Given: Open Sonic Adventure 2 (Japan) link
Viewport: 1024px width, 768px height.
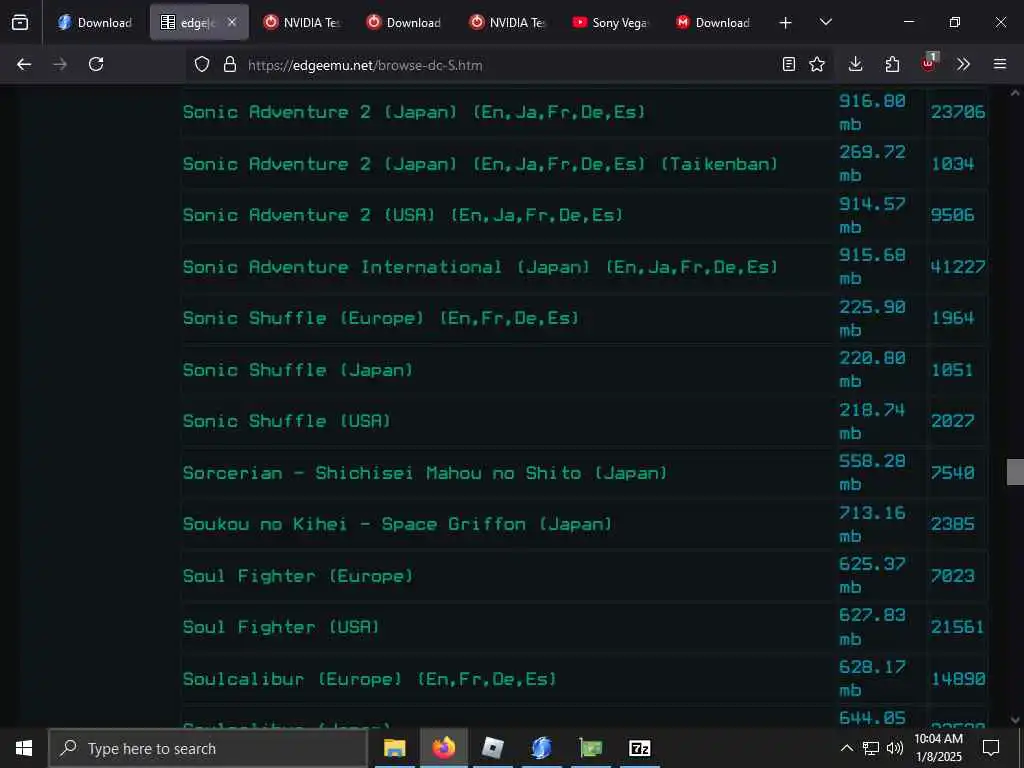Looking at the screenshot, I should click(x=414, y=112).
